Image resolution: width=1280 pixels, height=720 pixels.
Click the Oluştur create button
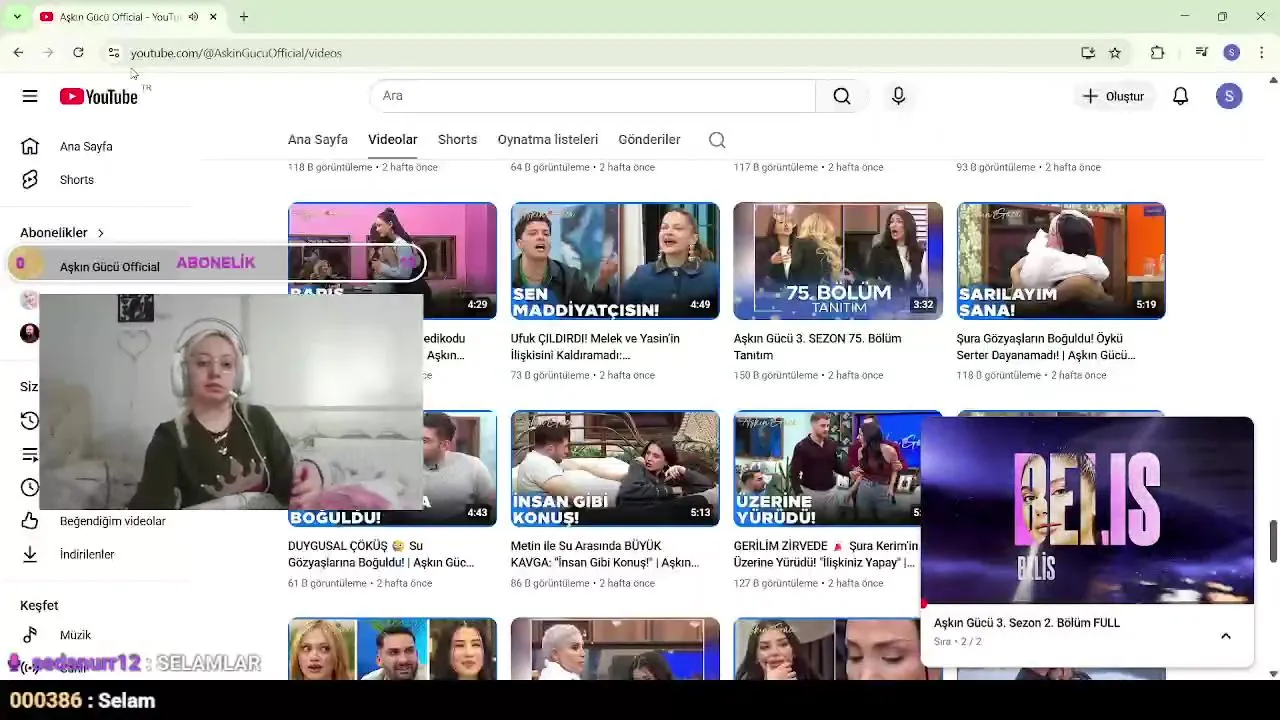(1113, 96)
